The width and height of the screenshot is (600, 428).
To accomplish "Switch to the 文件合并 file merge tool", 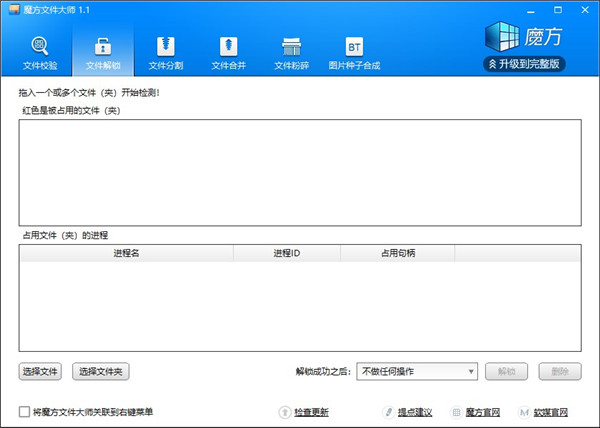I will click(x=229, y=52).
